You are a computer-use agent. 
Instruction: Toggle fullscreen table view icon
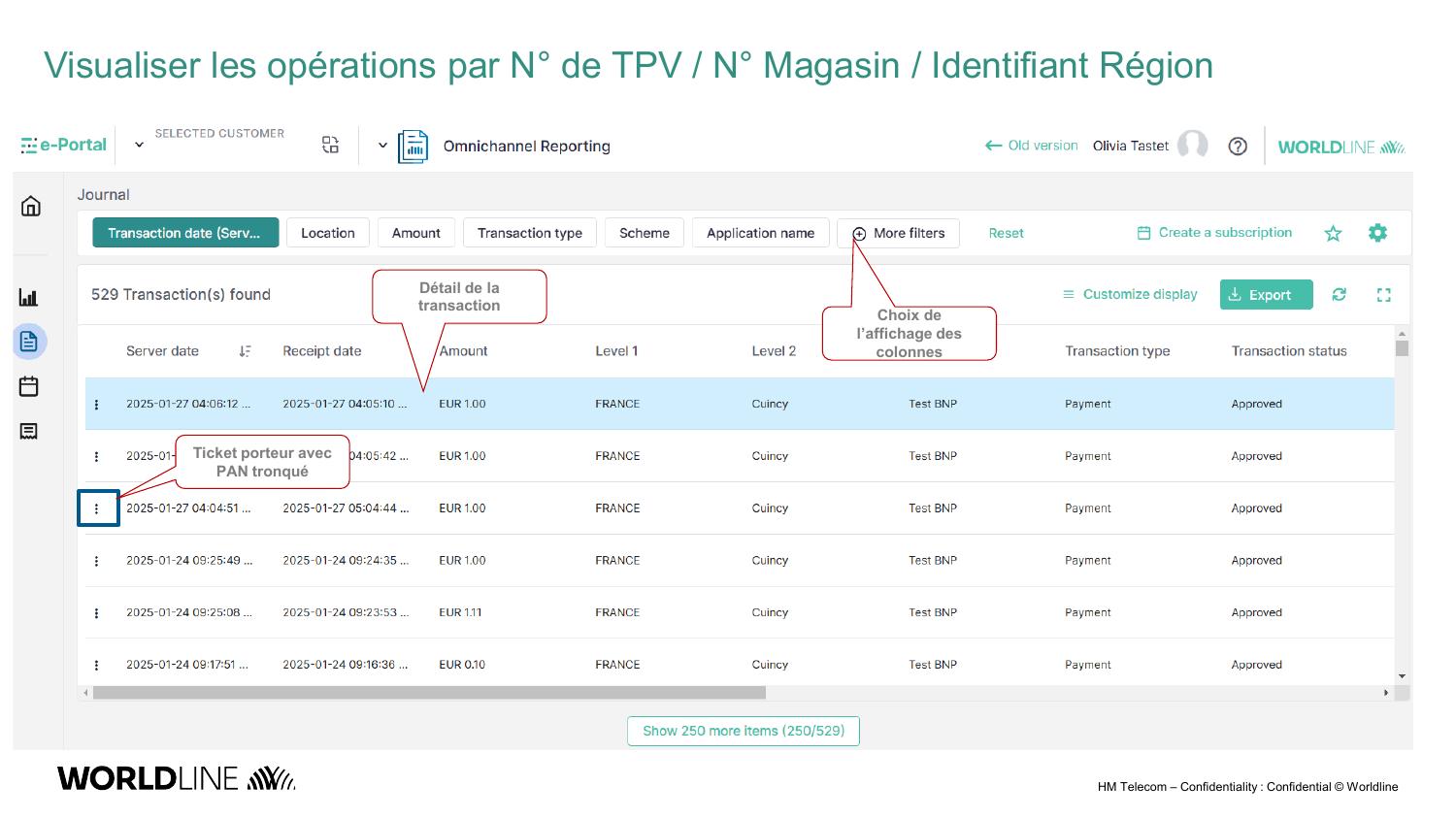(x=1384, y=295)
